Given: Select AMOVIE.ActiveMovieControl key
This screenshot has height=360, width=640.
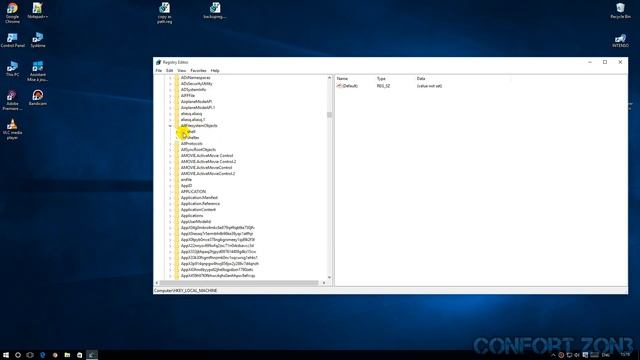Looking at the screenshot, I should coord(207,168).
